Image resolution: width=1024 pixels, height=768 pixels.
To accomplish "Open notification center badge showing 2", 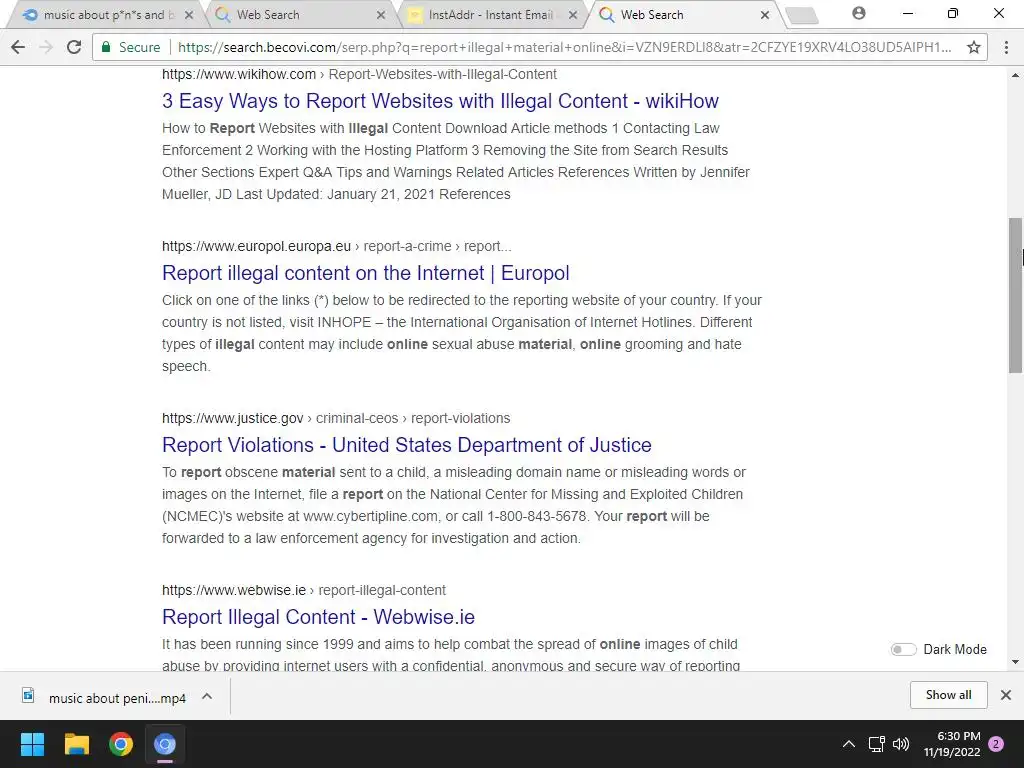I will tap(996, 744).
